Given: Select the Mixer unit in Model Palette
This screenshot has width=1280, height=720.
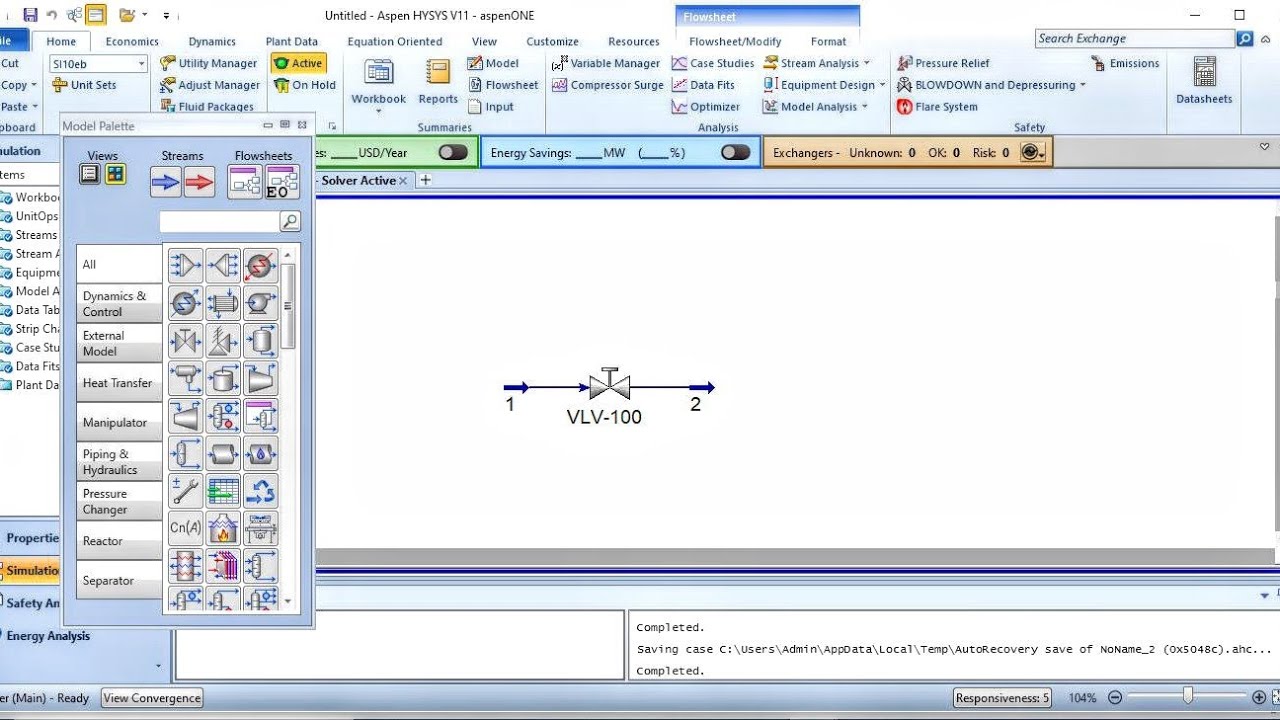Looking at the screenshot, I should click(185, 265).
